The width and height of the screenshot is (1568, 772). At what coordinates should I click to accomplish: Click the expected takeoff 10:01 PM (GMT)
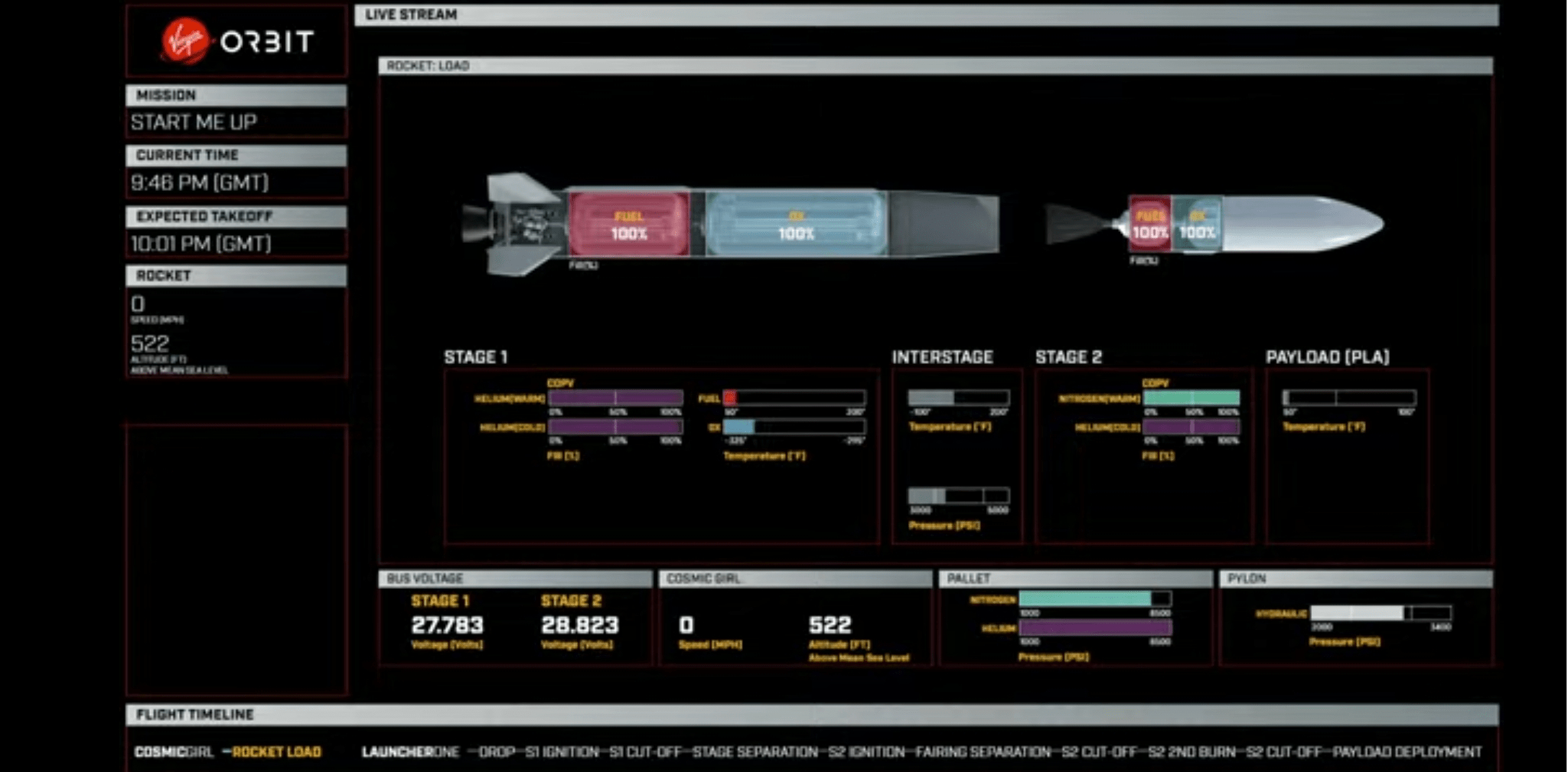(201, 244)
